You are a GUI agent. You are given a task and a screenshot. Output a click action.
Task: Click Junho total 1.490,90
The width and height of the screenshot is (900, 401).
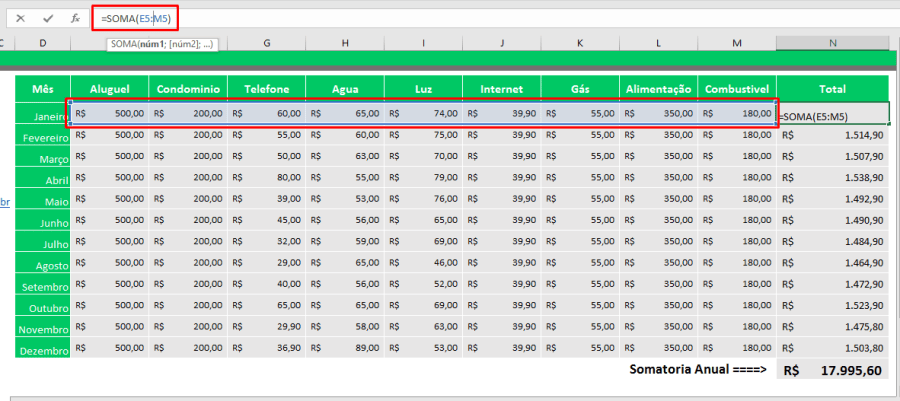[833, 220]
